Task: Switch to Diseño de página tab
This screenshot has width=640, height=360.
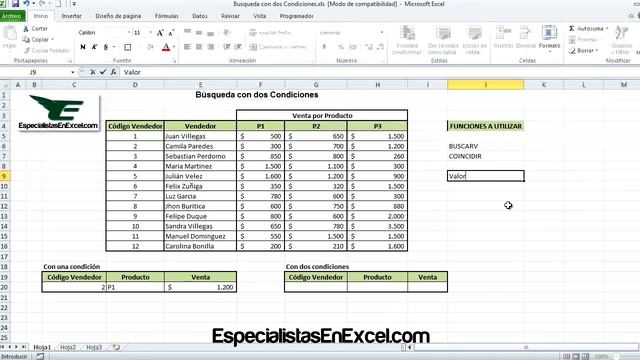Action: [118, 16]
